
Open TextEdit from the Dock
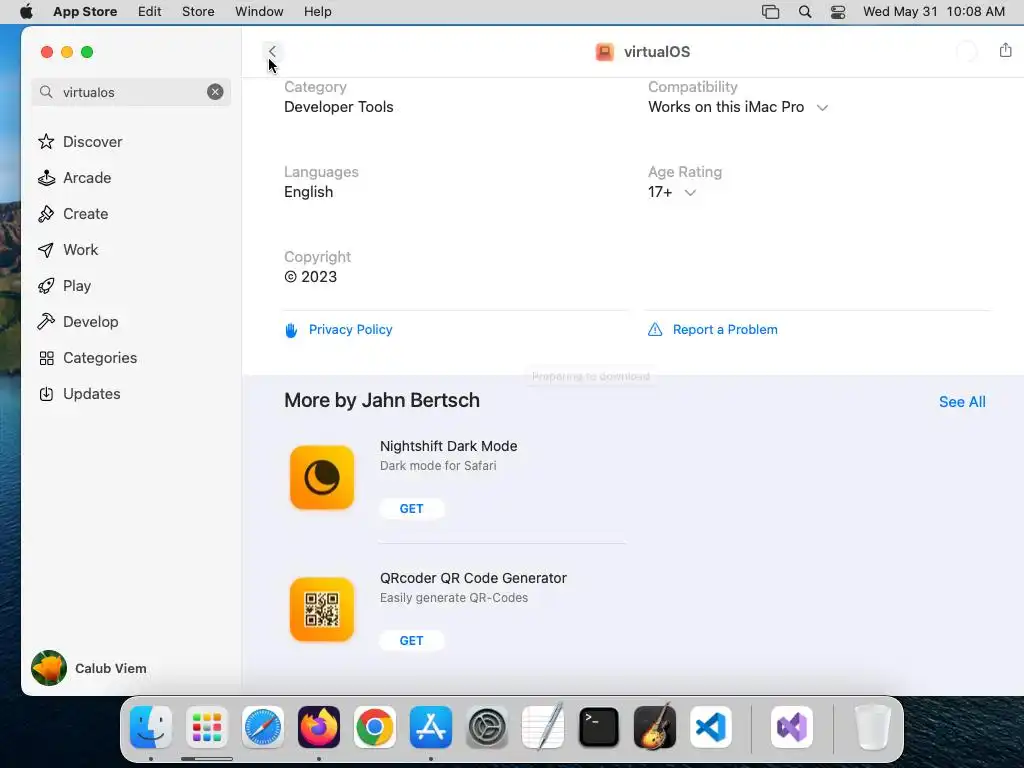pos(543,727)
